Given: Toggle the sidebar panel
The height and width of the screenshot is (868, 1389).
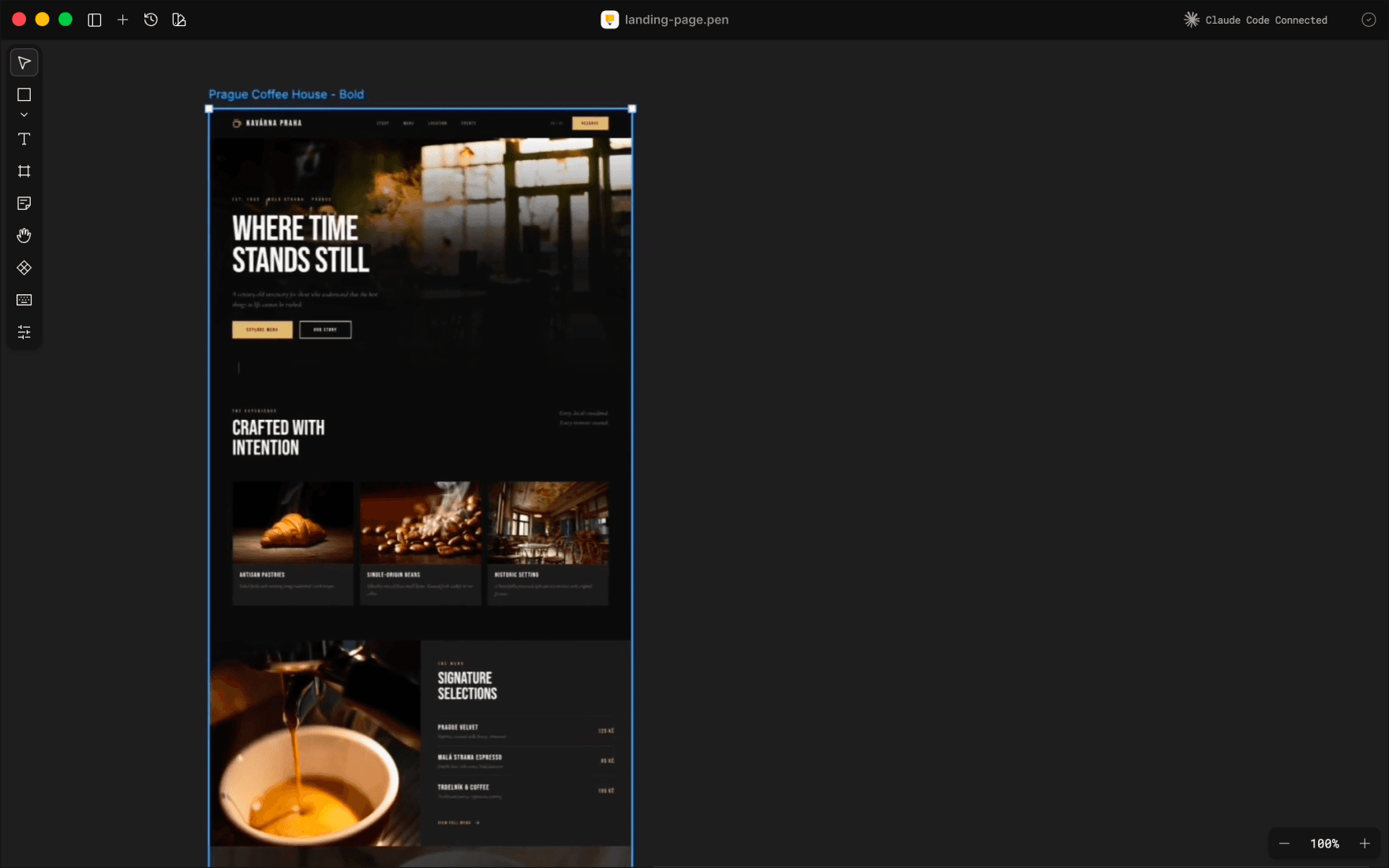Looking at the screenshot, I should pyautogui.click(x=95, y=20).
